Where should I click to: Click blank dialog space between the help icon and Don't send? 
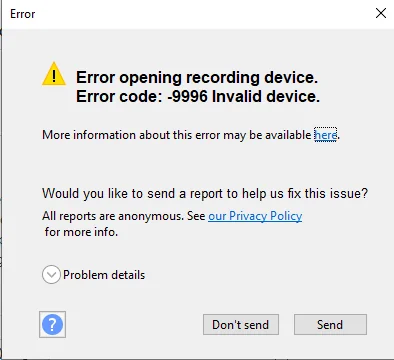[x=133, y=324]
